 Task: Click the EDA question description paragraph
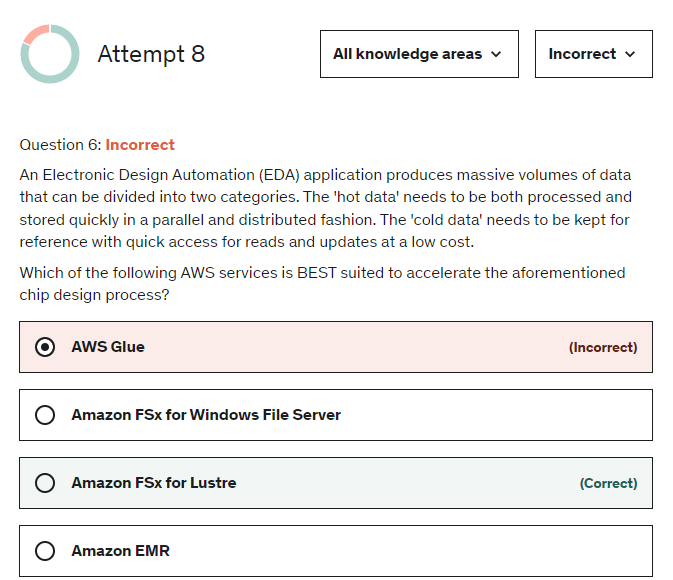(325, 208)
